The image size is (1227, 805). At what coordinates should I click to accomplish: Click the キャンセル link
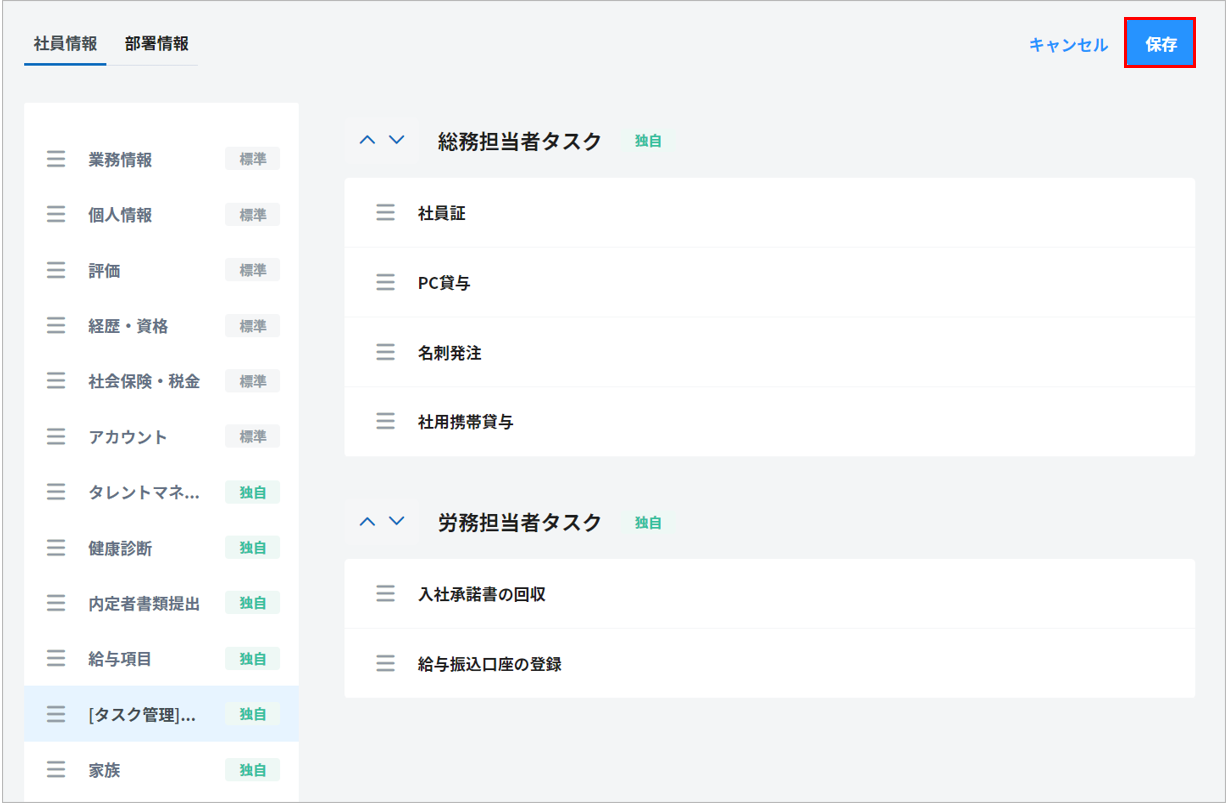1068,45
